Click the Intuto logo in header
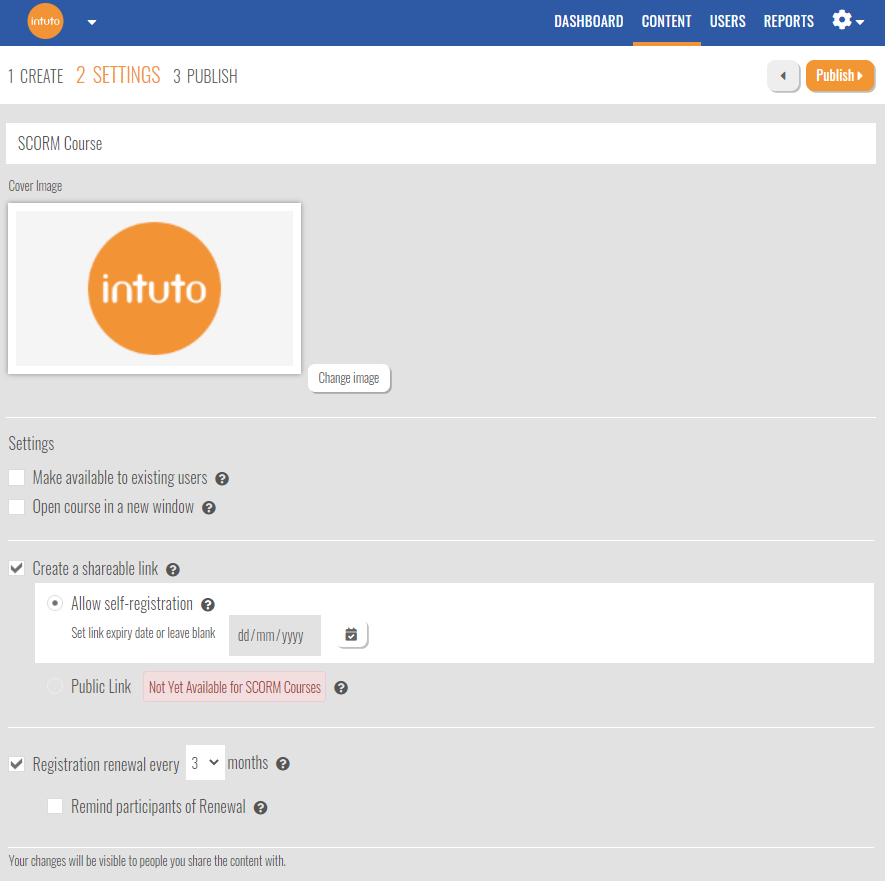 click(45, 22)
